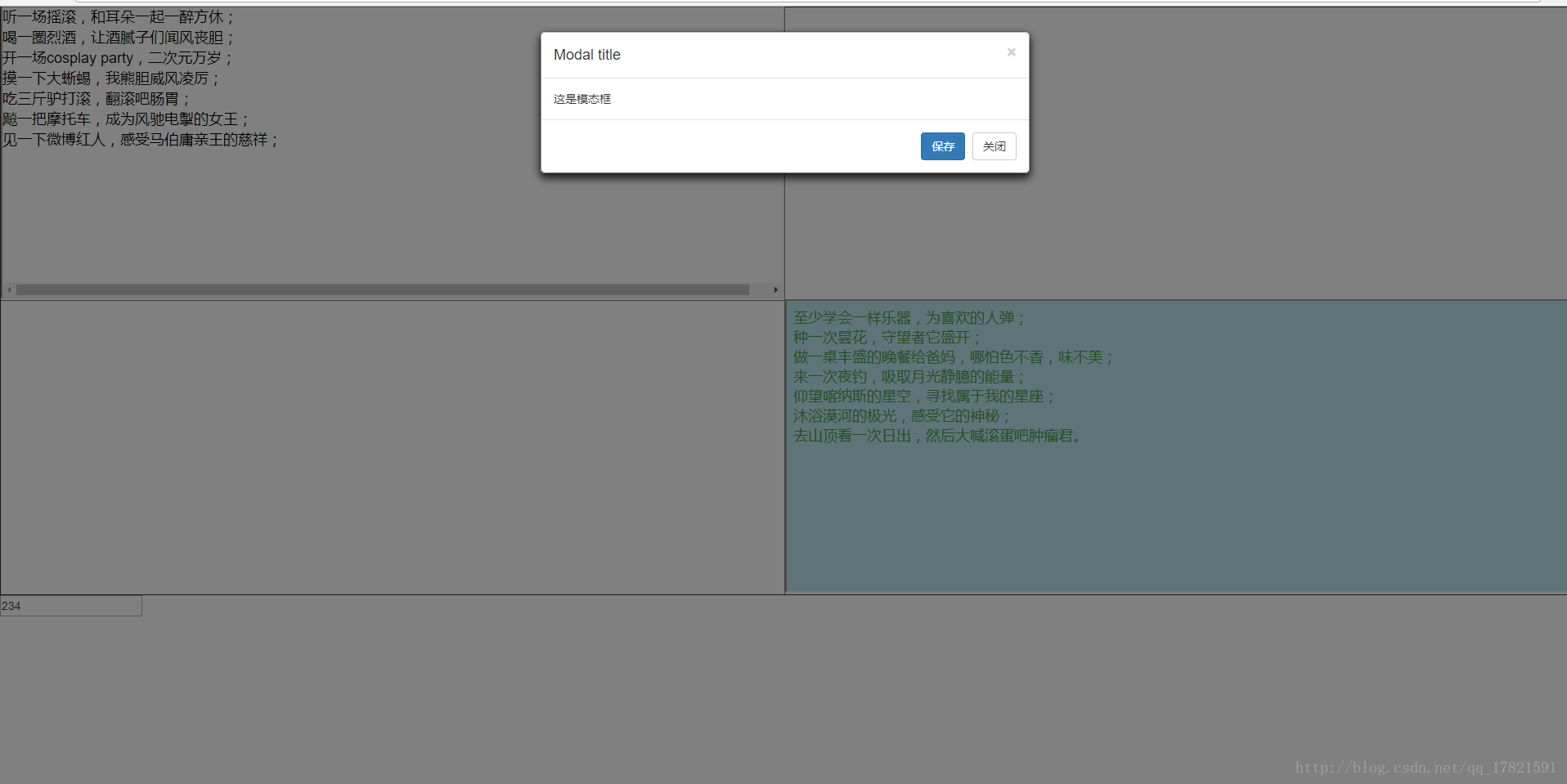Click the blue 保存 button

[942, 146]
